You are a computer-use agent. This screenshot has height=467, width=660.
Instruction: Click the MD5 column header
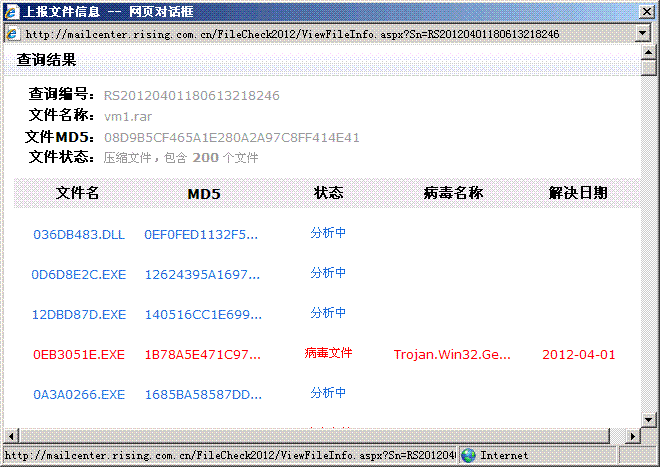(x=204, y=194)
